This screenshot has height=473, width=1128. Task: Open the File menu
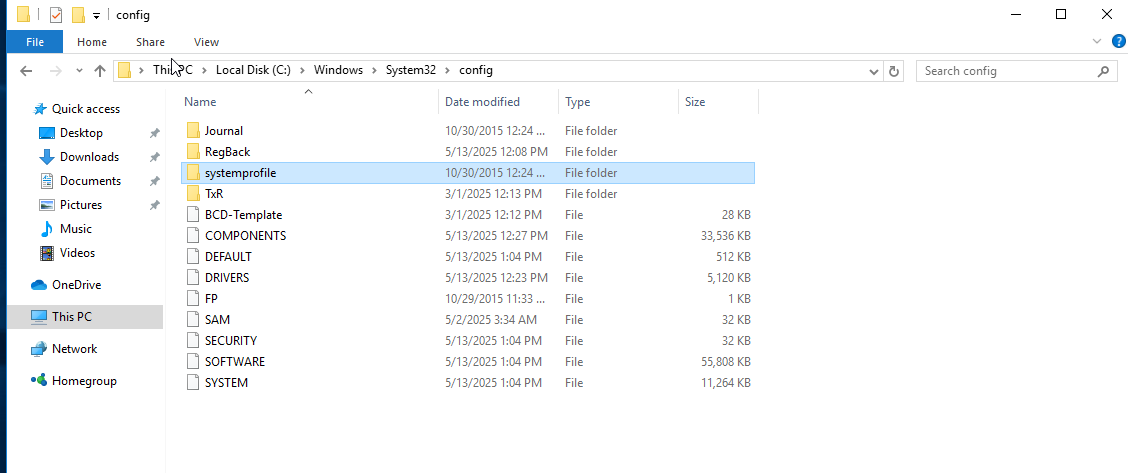tap(34, 42)
